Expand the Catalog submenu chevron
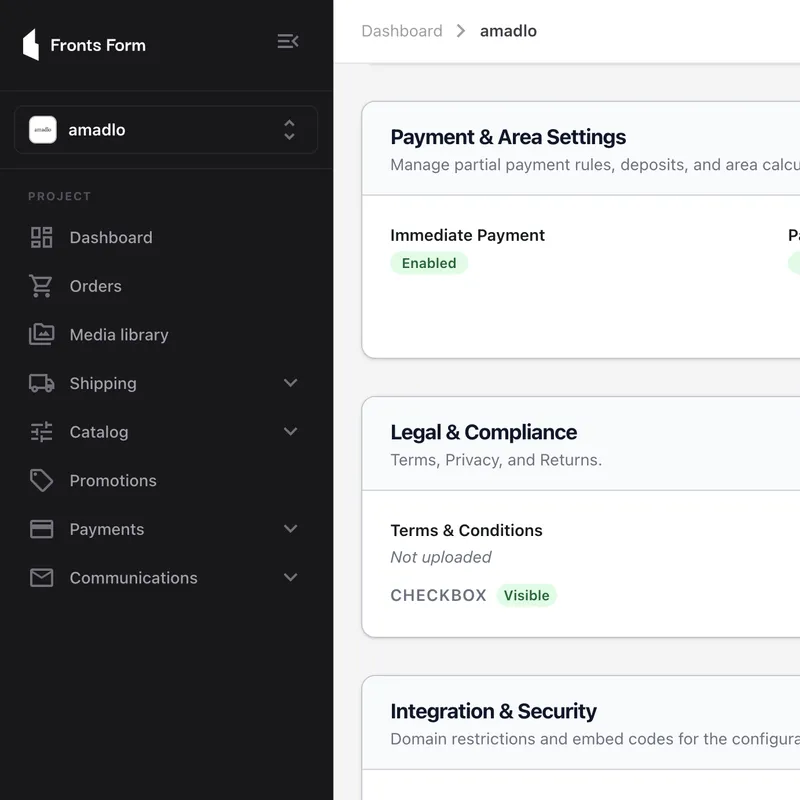800x800 pixels. point(290,432)
